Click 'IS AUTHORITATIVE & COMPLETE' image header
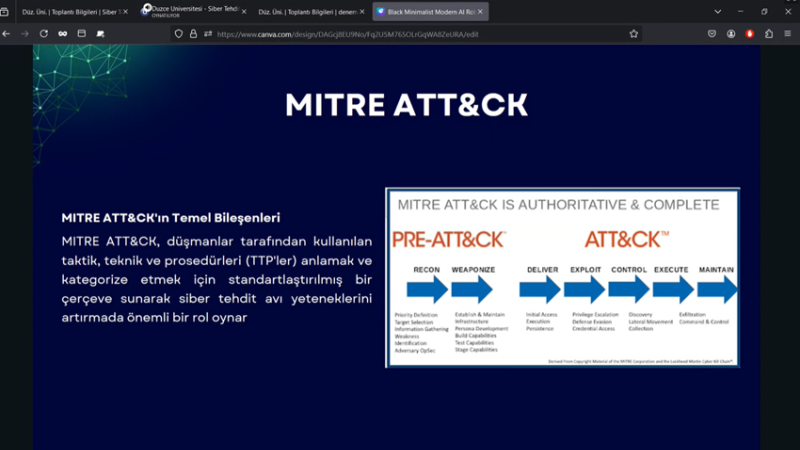This screenshot has height=450, width=800. coord(610,205)
